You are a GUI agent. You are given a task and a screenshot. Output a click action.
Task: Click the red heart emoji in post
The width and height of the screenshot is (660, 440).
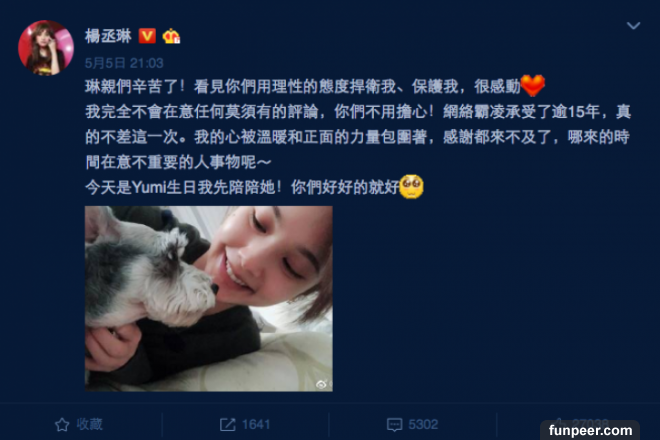533,85
